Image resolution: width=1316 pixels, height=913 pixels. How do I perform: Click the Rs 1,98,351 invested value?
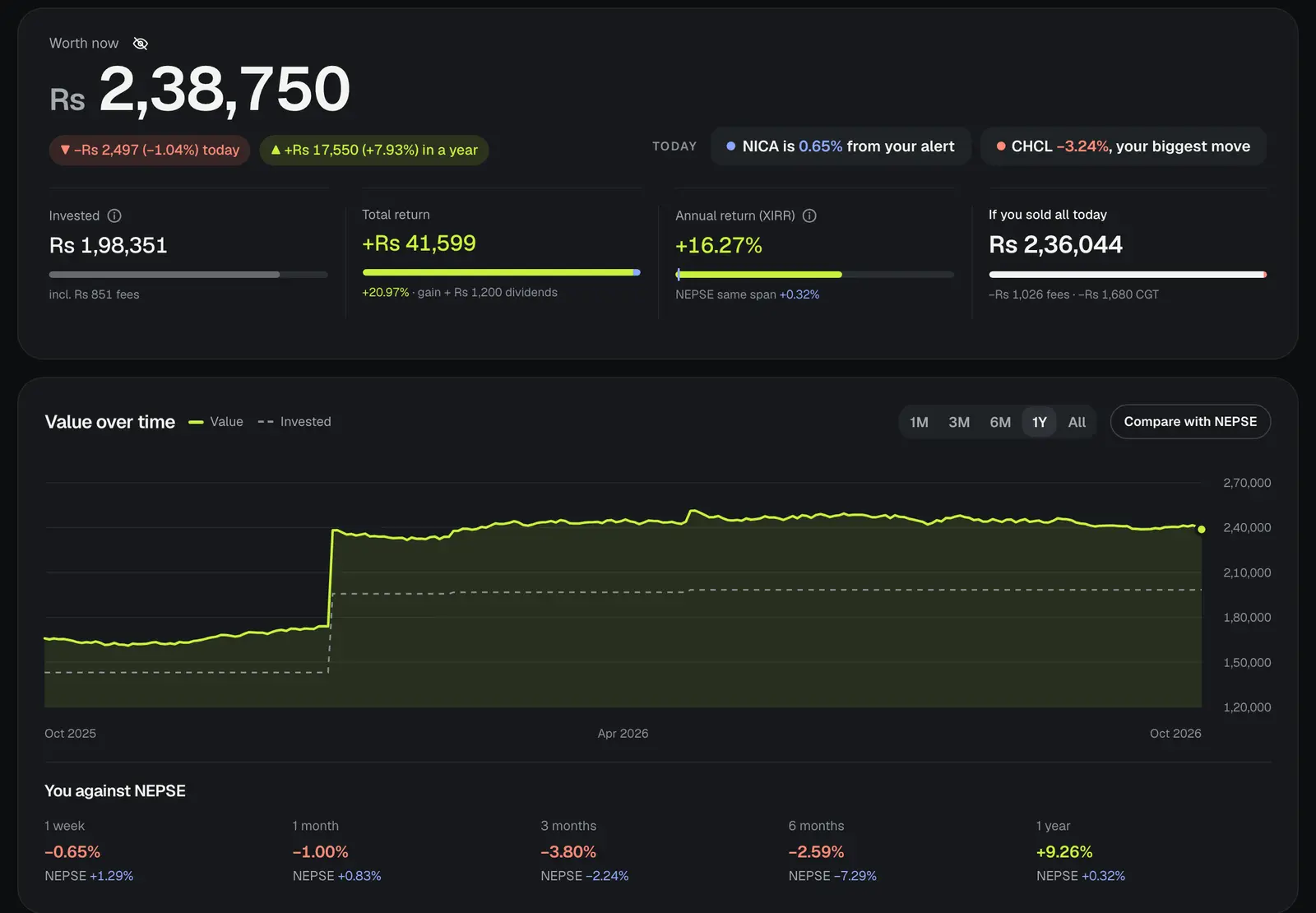[x=109, y=245]
